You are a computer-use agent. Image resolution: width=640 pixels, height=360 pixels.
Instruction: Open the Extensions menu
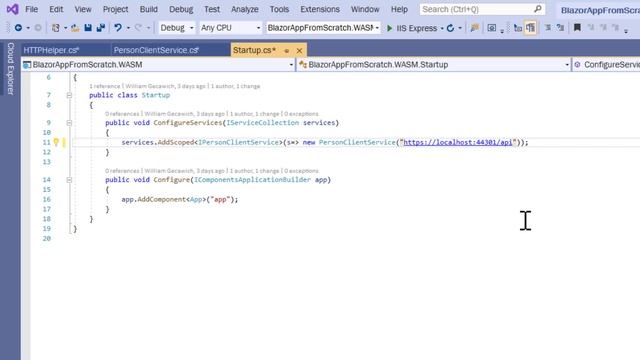click(x=320, y=9)
